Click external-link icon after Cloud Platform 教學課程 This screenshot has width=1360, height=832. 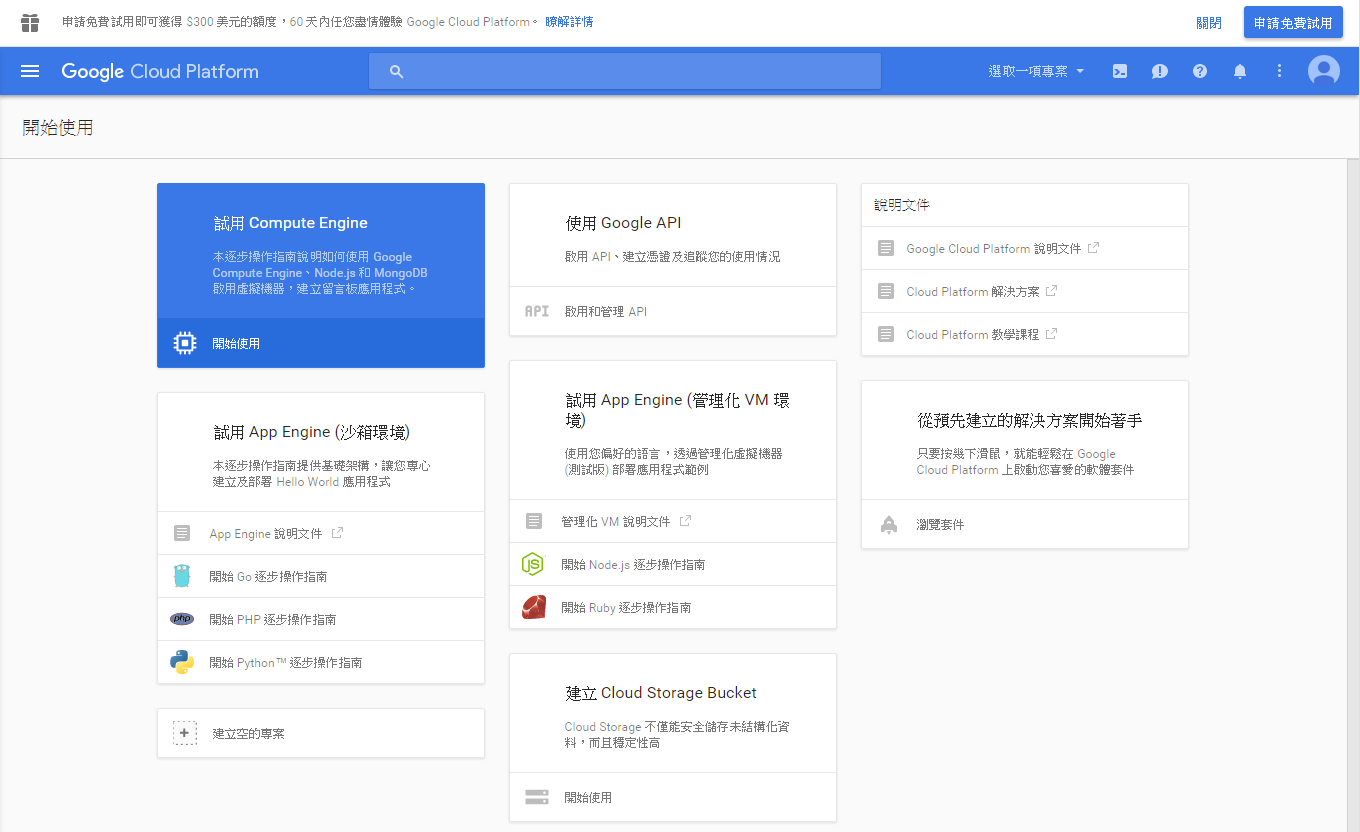1051,334
